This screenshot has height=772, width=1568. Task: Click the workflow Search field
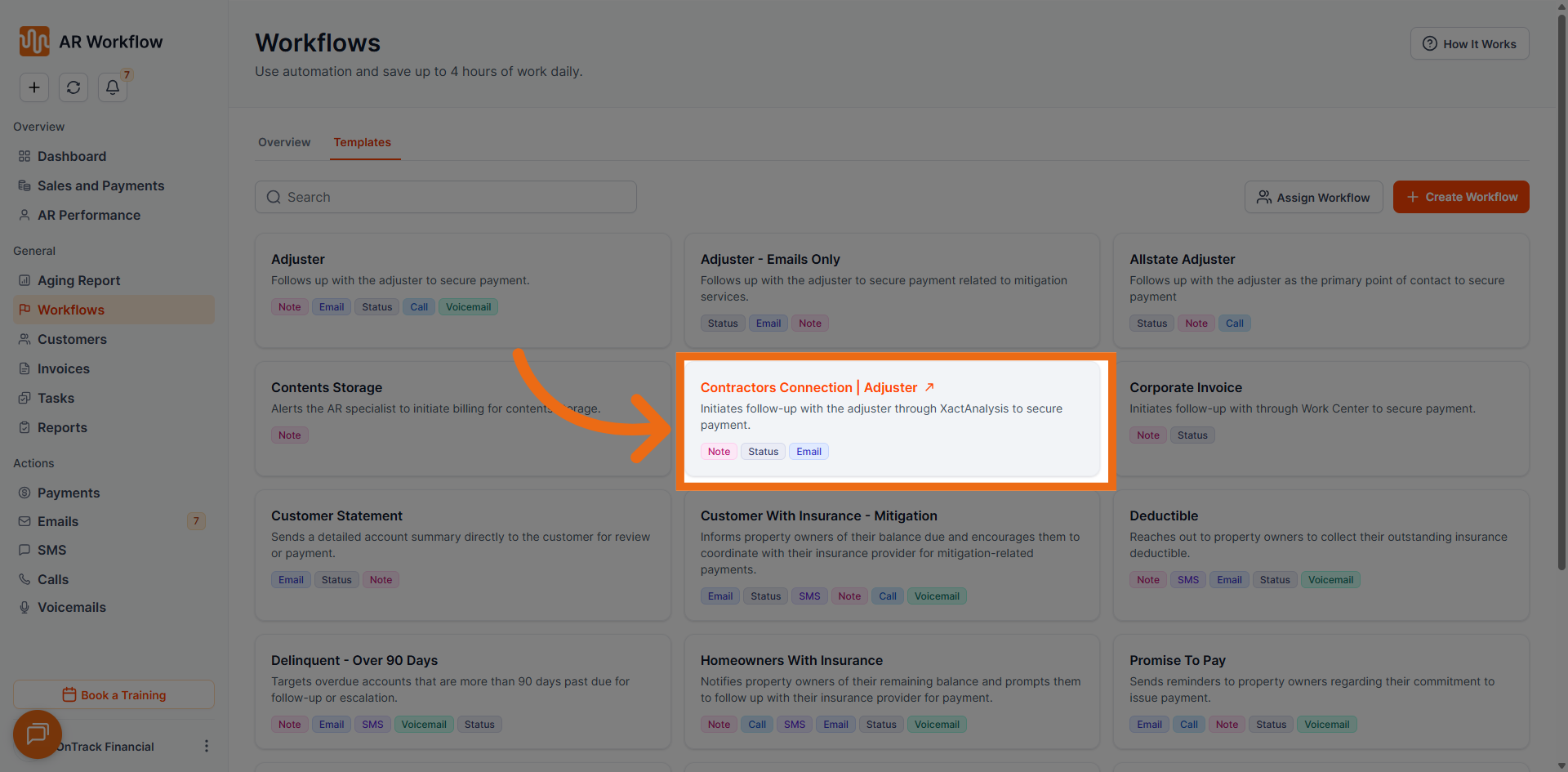(446, 197)
